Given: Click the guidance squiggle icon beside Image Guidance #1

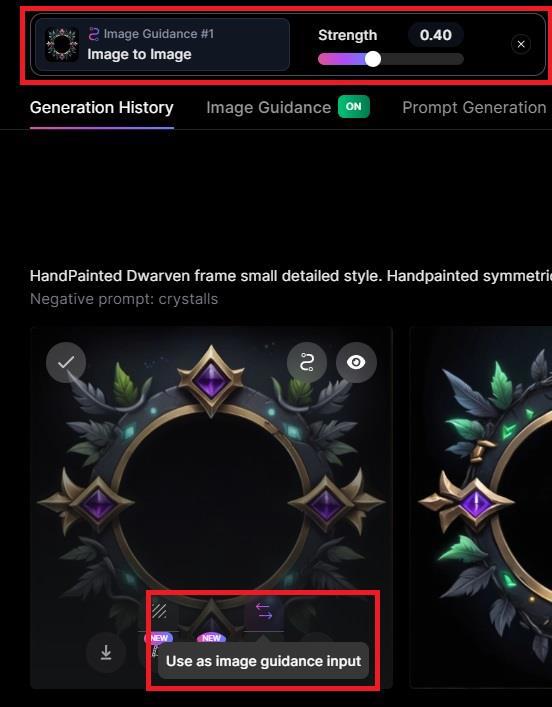Looking at the screenshot, I should [94, 34].
